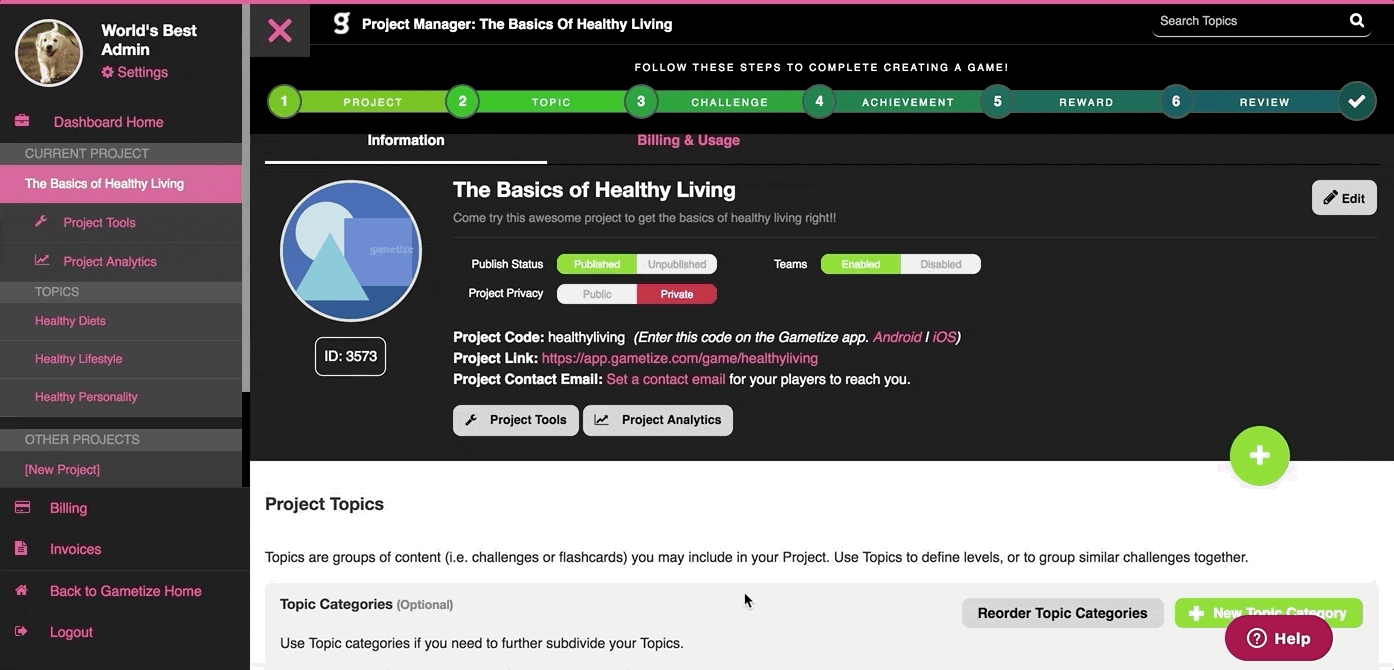The width and height of the screenshot is (1394, 670).
Task: Click the Project Tools button under project info
Action: tap(516, 420)
